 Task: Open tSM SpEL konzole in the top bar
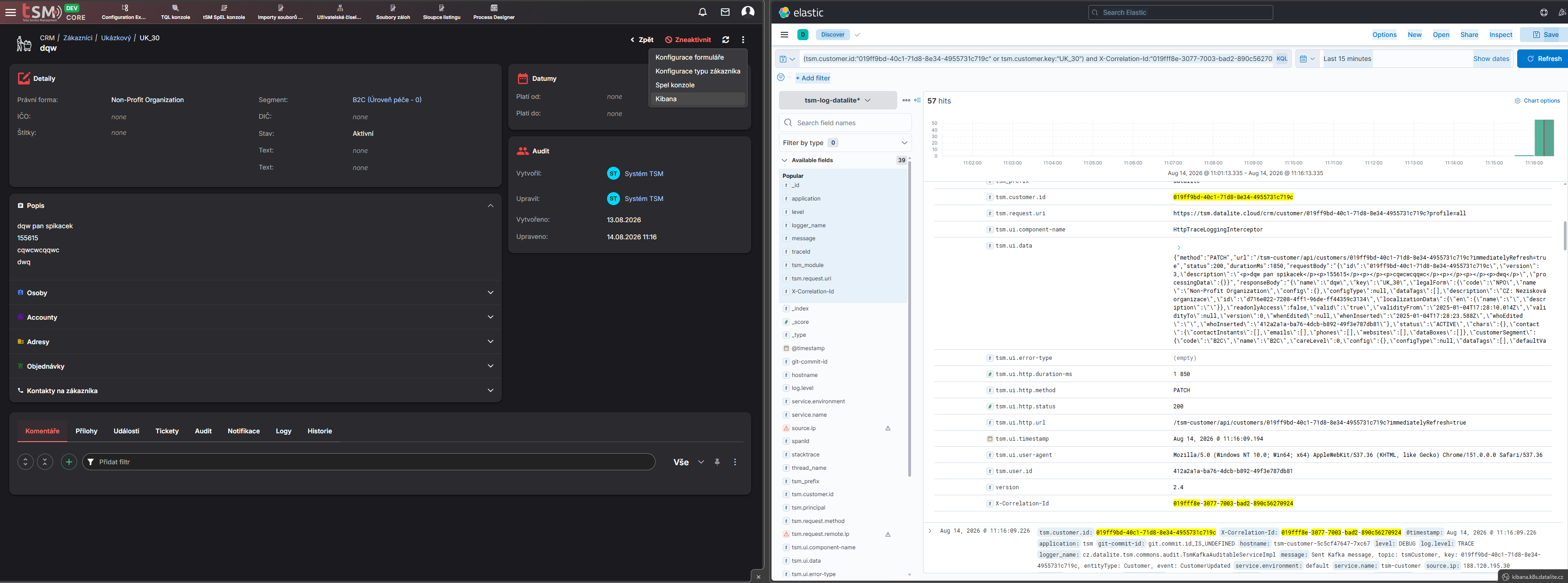224,12
